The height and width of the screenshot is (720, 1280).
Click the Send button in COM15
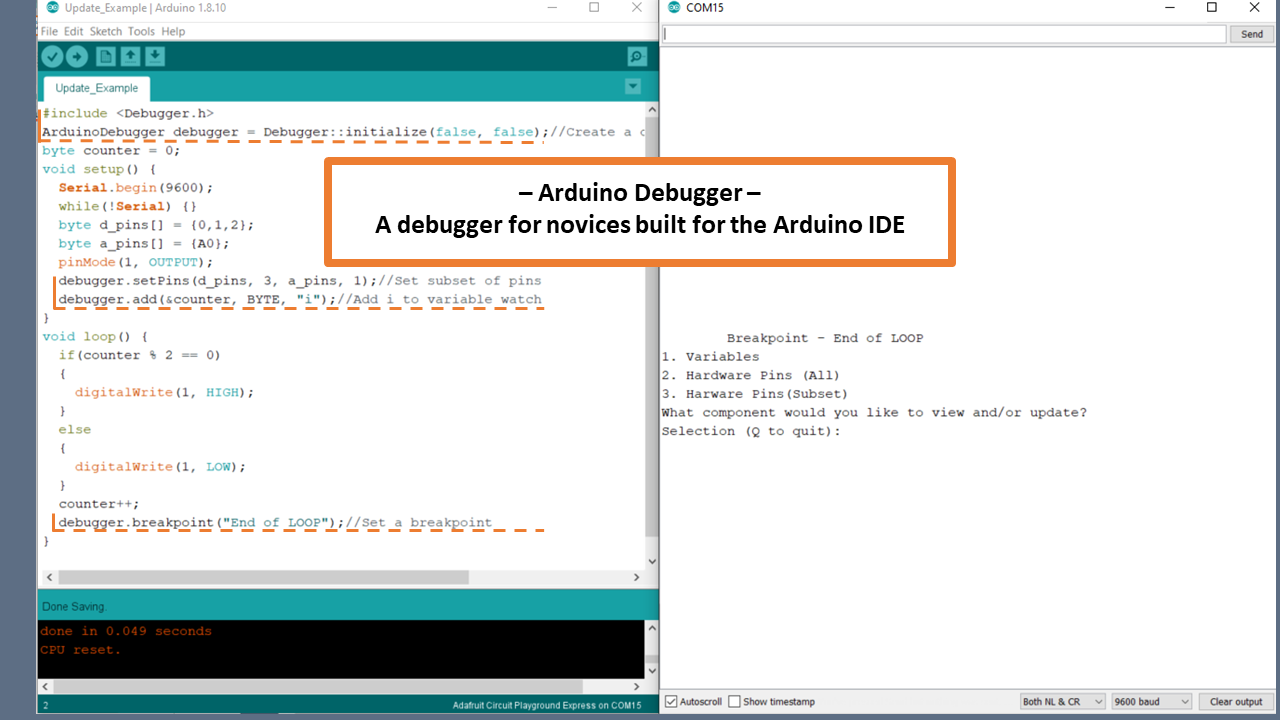pos(1252,34)
